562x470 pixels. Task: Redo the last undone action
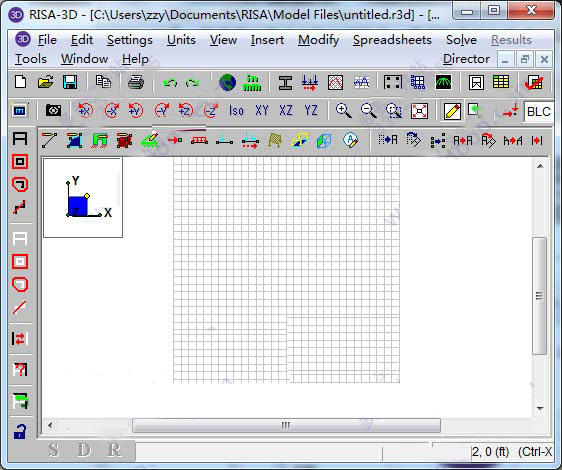[192, 83]
